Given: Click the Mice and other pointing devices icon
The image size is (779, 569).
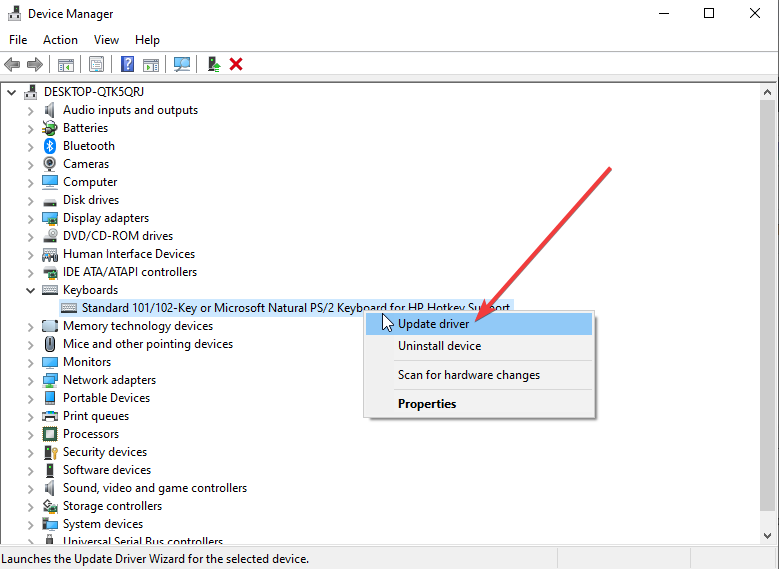Looking at the screenshot, I should pyautogui.click(x=50, y=344).
